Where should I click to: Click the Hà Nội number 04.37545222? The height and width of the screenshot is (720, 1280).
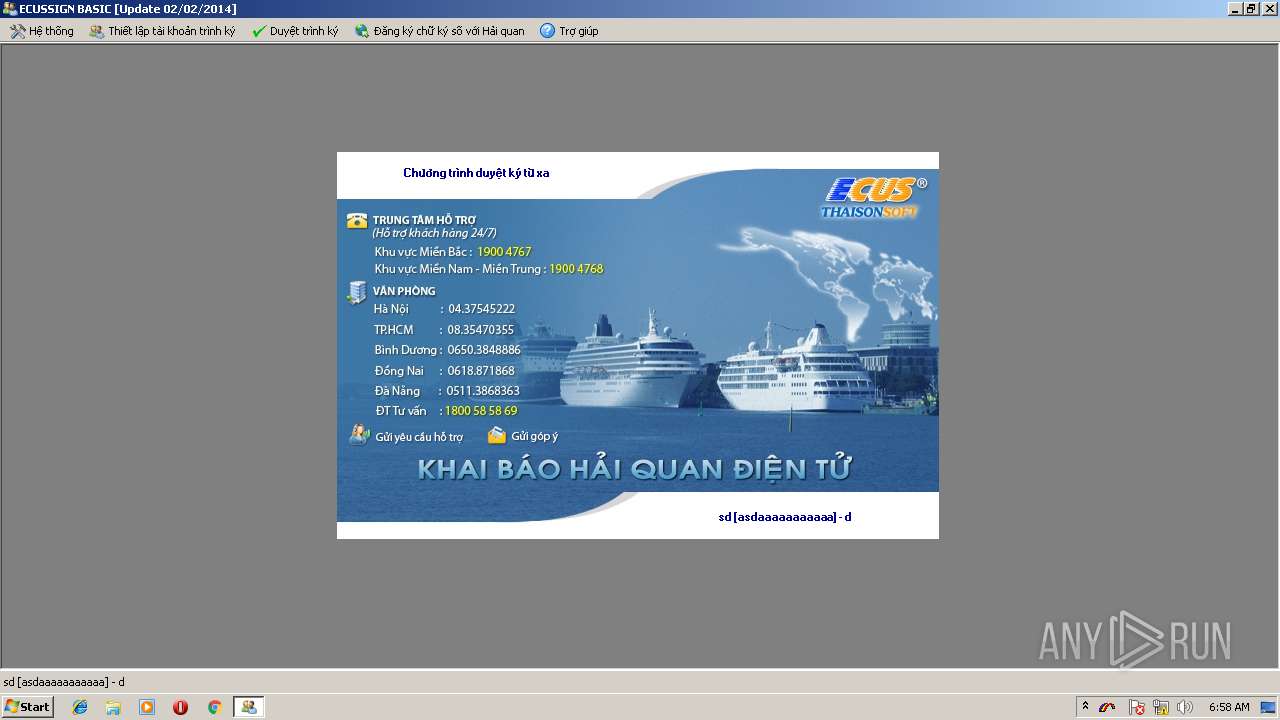(x=481, y=309)
